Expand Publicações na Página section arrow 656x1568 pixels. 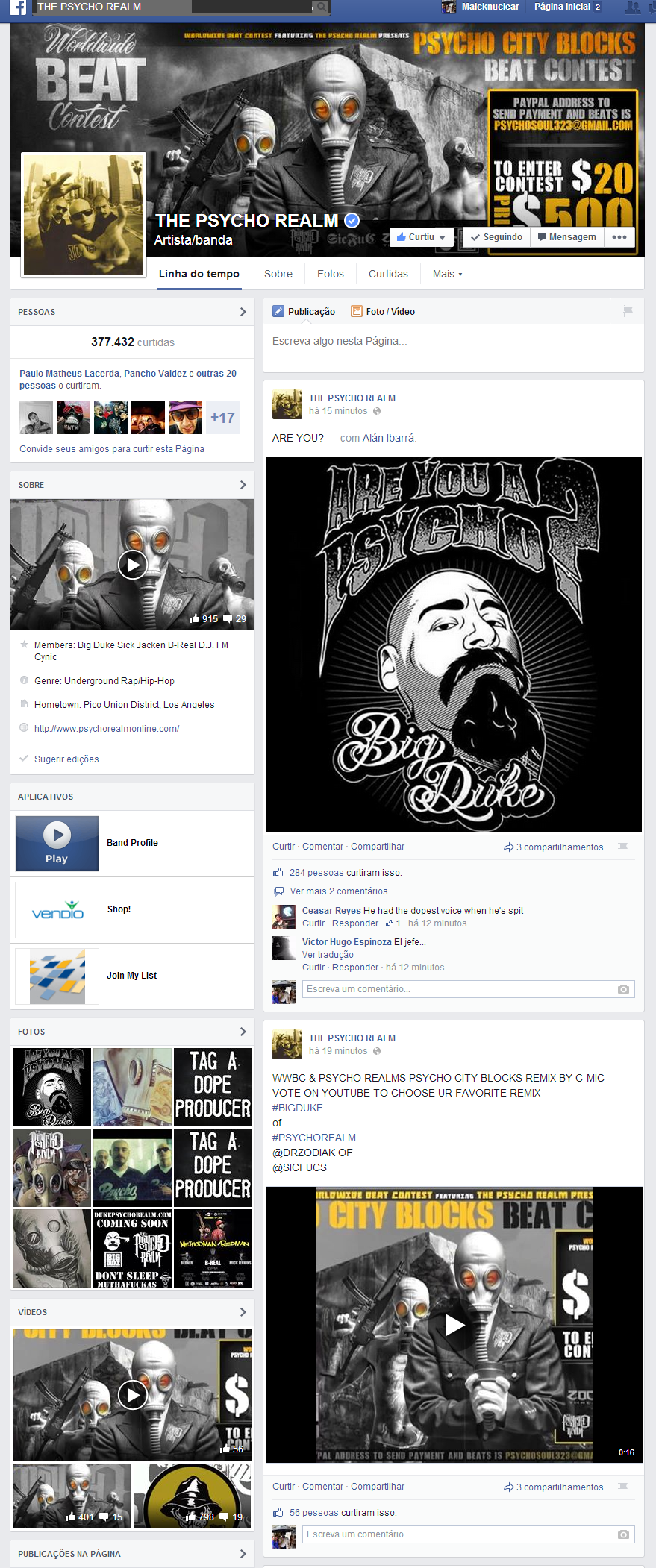[243, 1554]
